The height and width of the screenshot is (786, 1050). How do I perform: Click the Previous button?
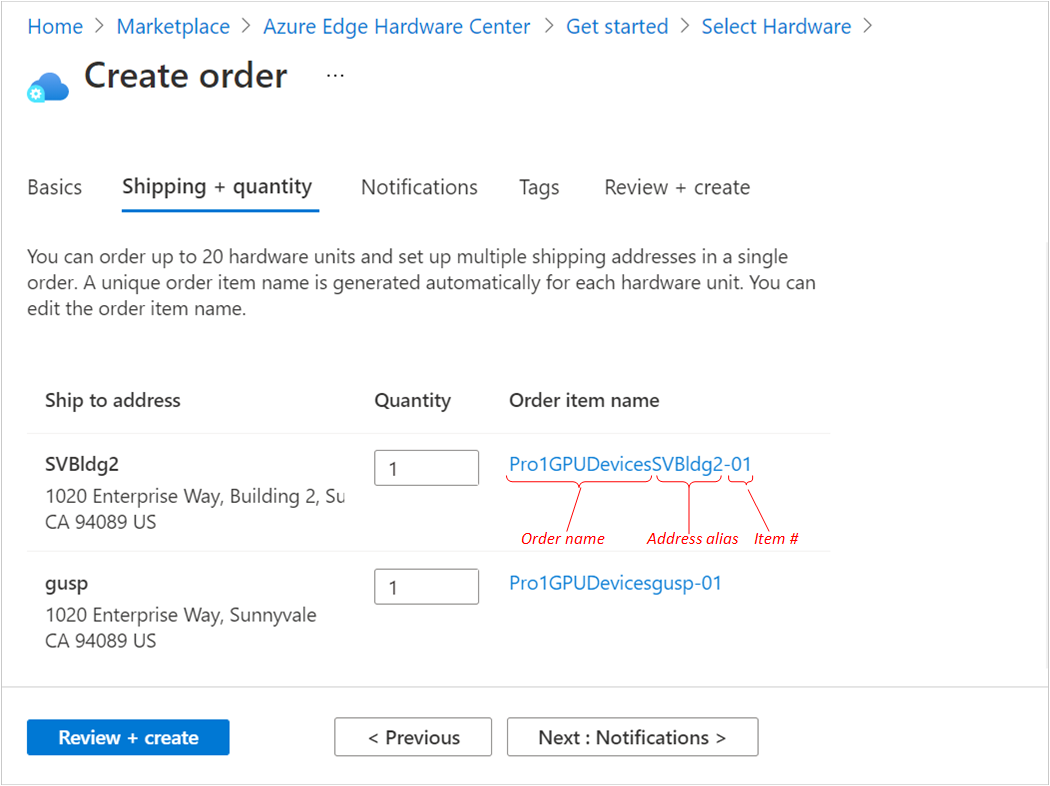(413, 737)
